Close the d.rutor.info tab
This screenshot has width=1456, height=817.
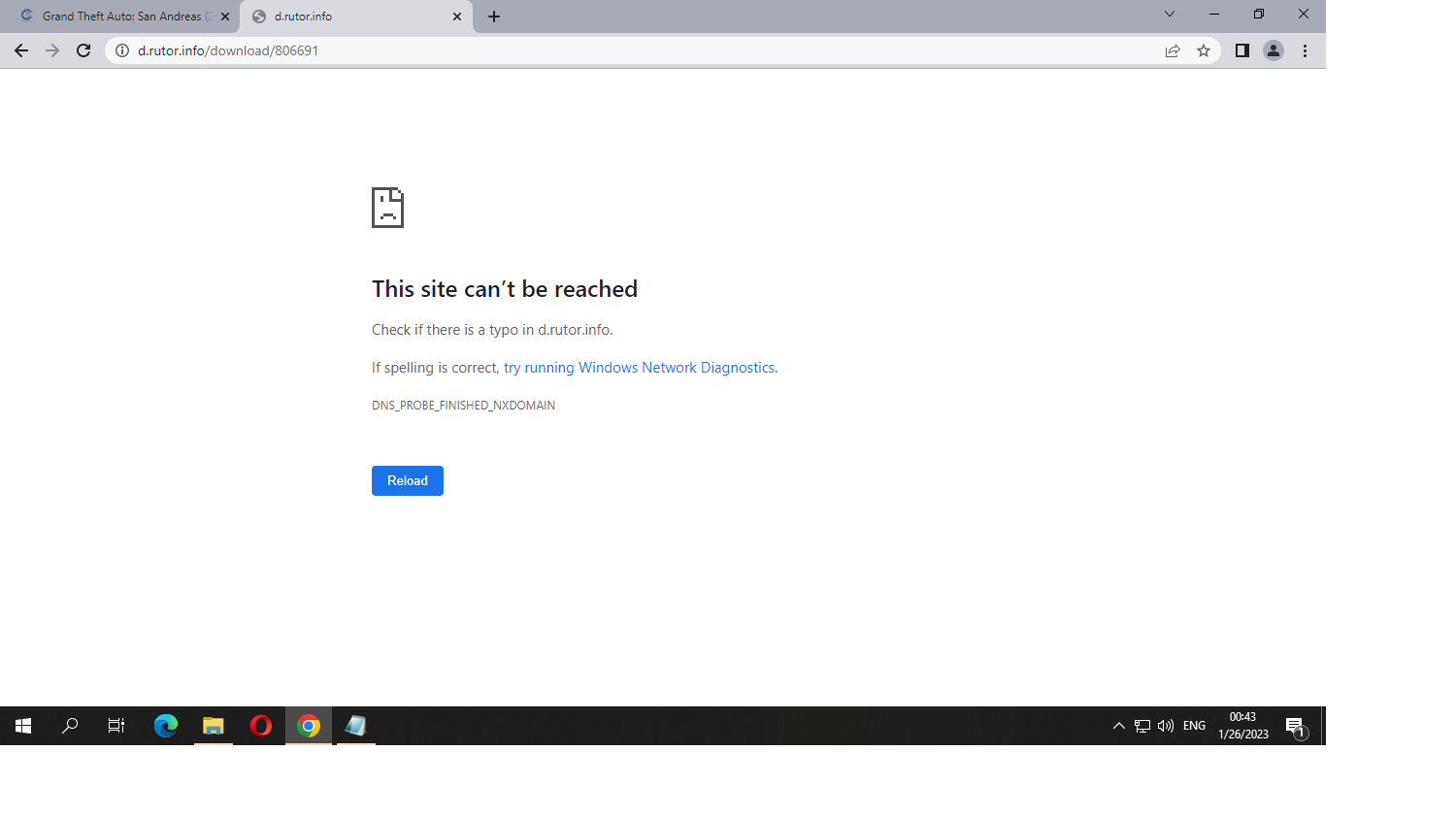pyautogui.click(x=457, y=16)
